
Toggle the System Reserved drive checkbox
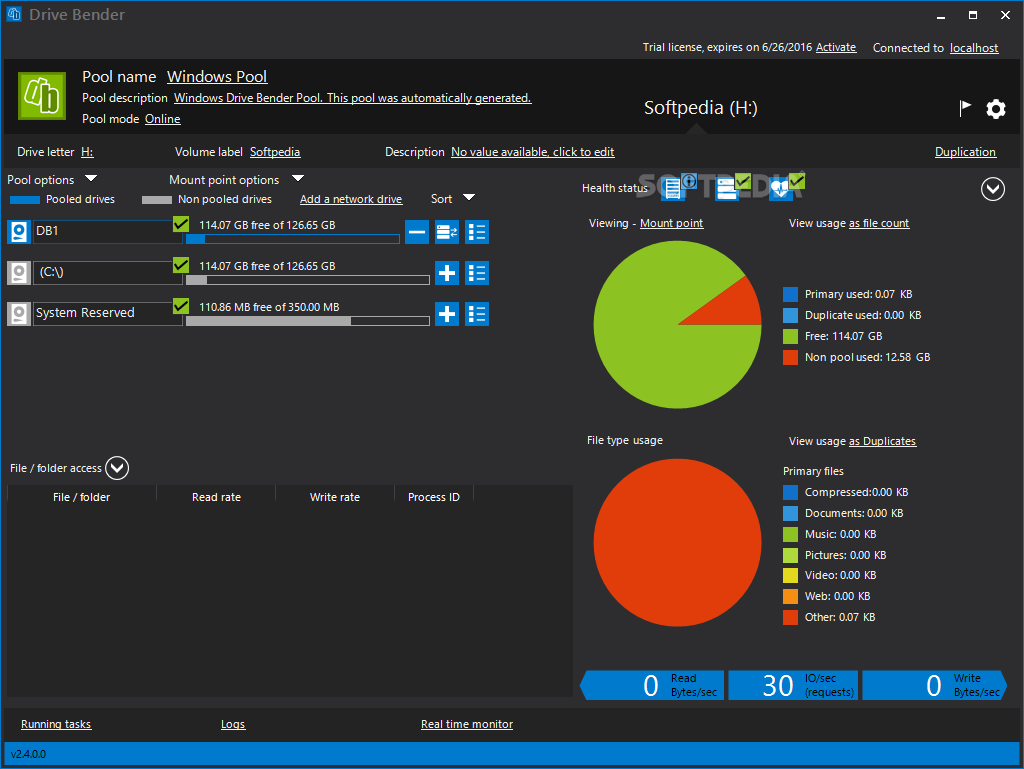(181, 306)
